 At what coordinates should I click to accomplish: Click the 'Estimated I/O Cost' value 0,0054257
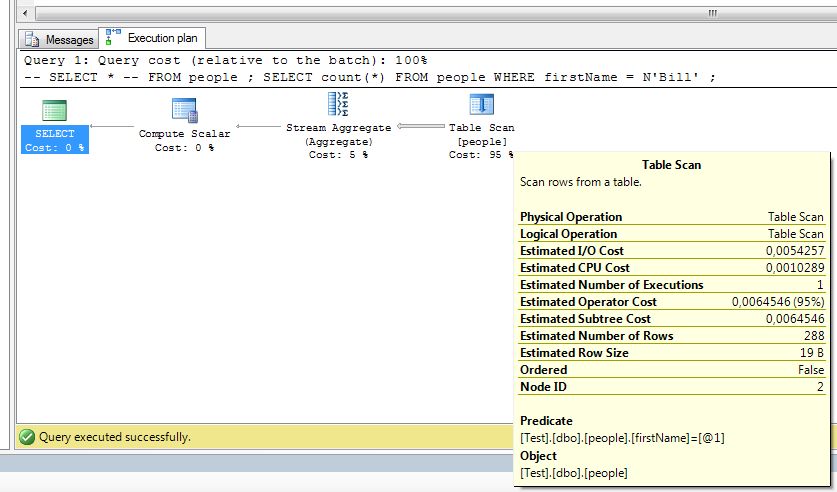[795, 251]
